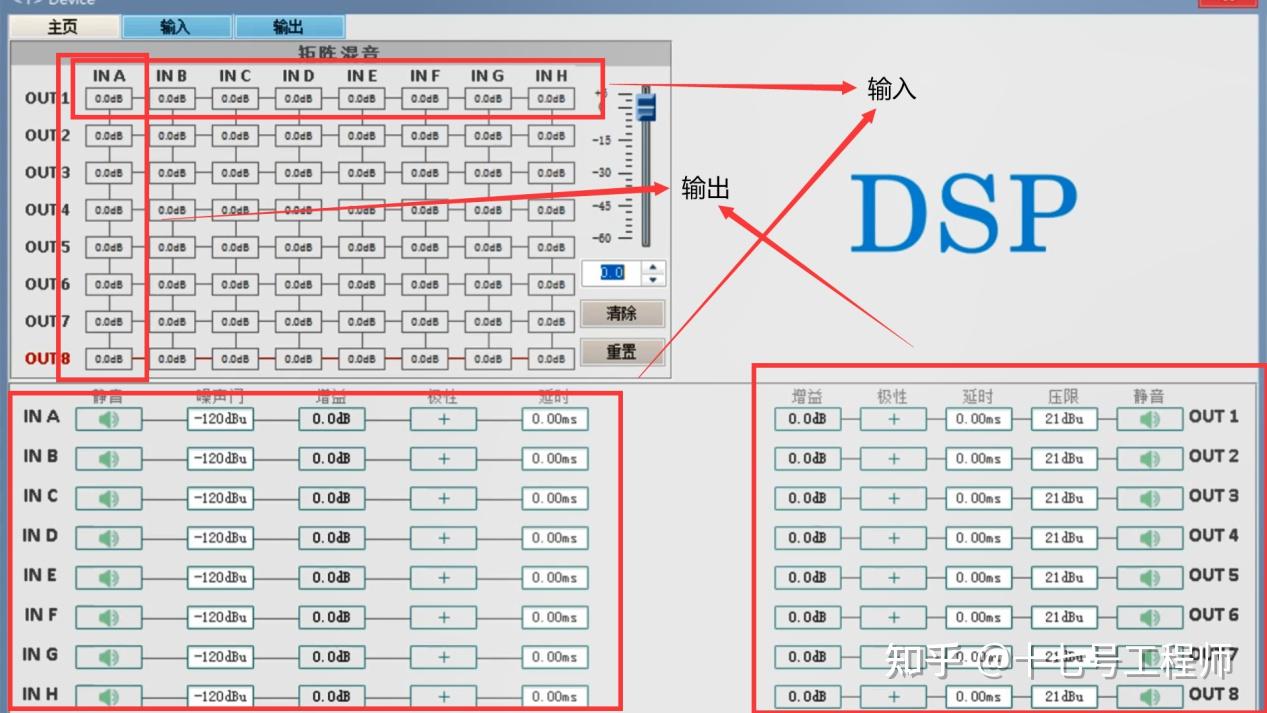Mute the OUT 8 output channel speaker icon
Screen dimensions: 1267x713
1148,696
